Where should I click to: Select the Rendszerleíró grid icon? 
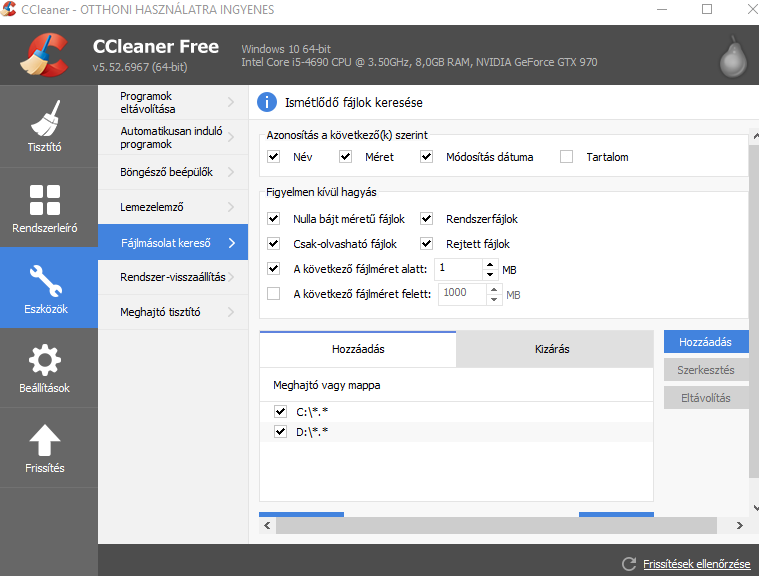(45, 199)
